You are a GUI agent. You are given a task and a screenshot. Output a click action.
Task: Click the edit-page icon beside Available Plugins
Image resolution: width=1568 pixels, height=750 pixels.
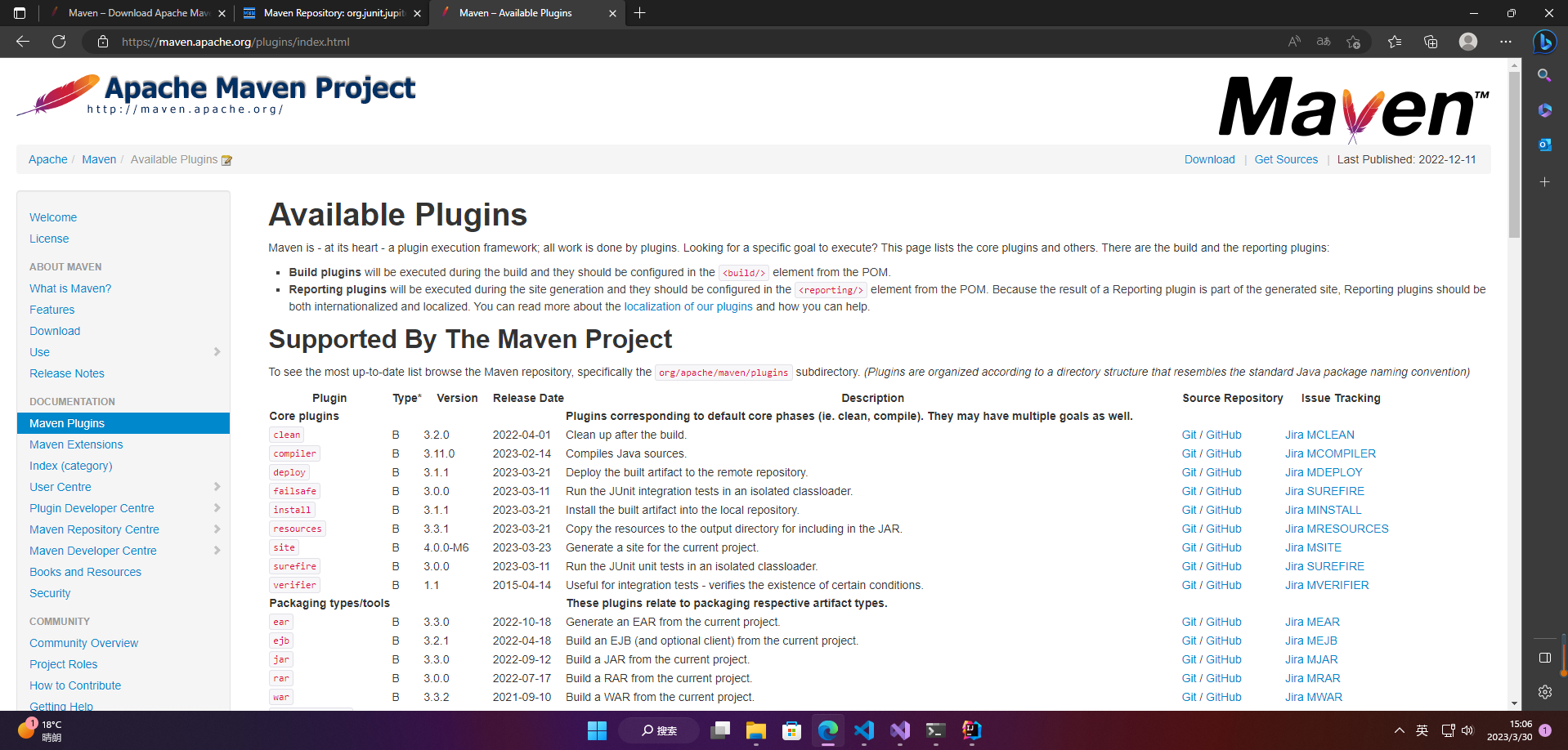(x=226, y=160)
